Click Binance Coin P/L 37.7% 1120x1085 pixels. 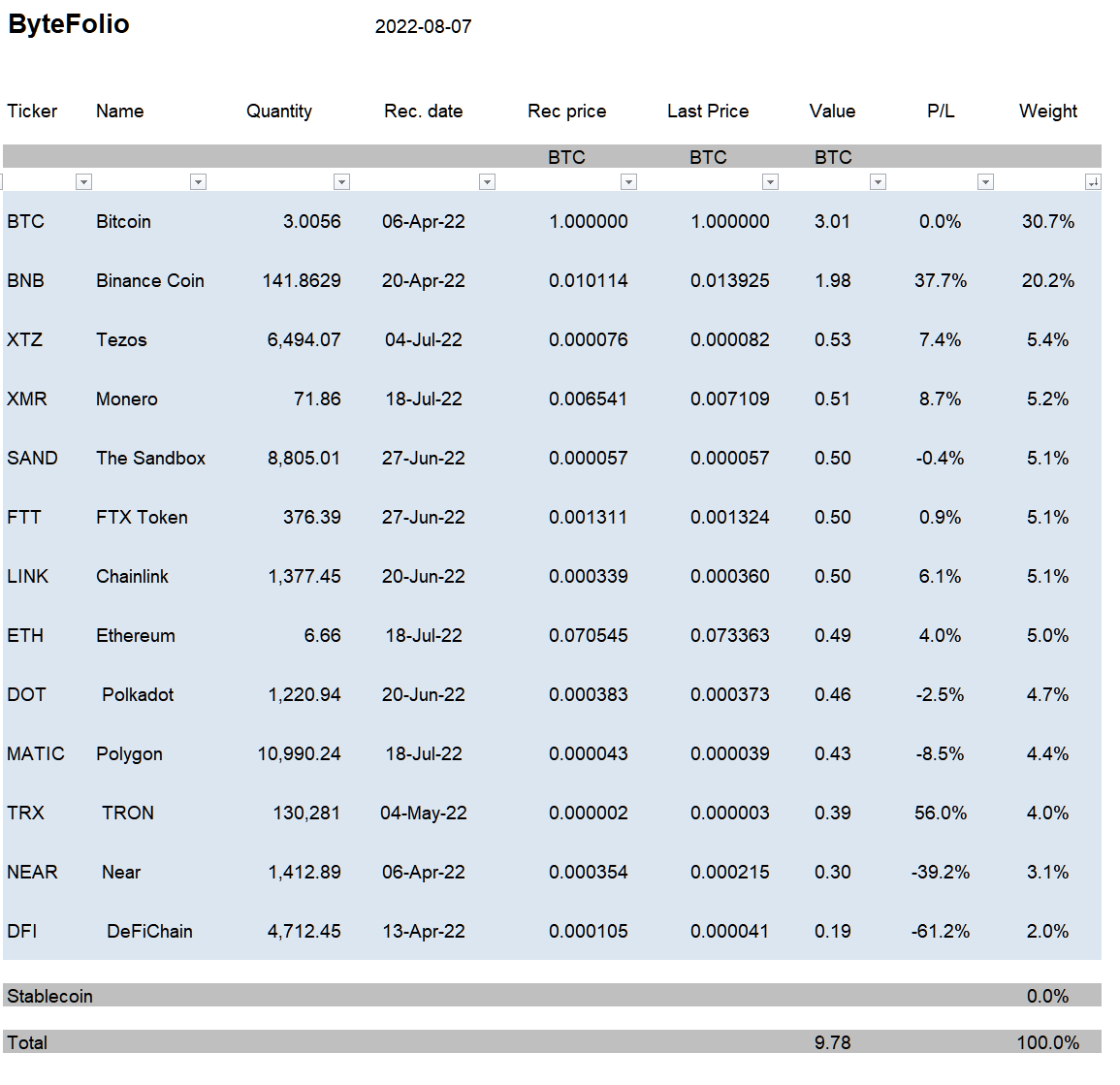click(x=941, y=281)
